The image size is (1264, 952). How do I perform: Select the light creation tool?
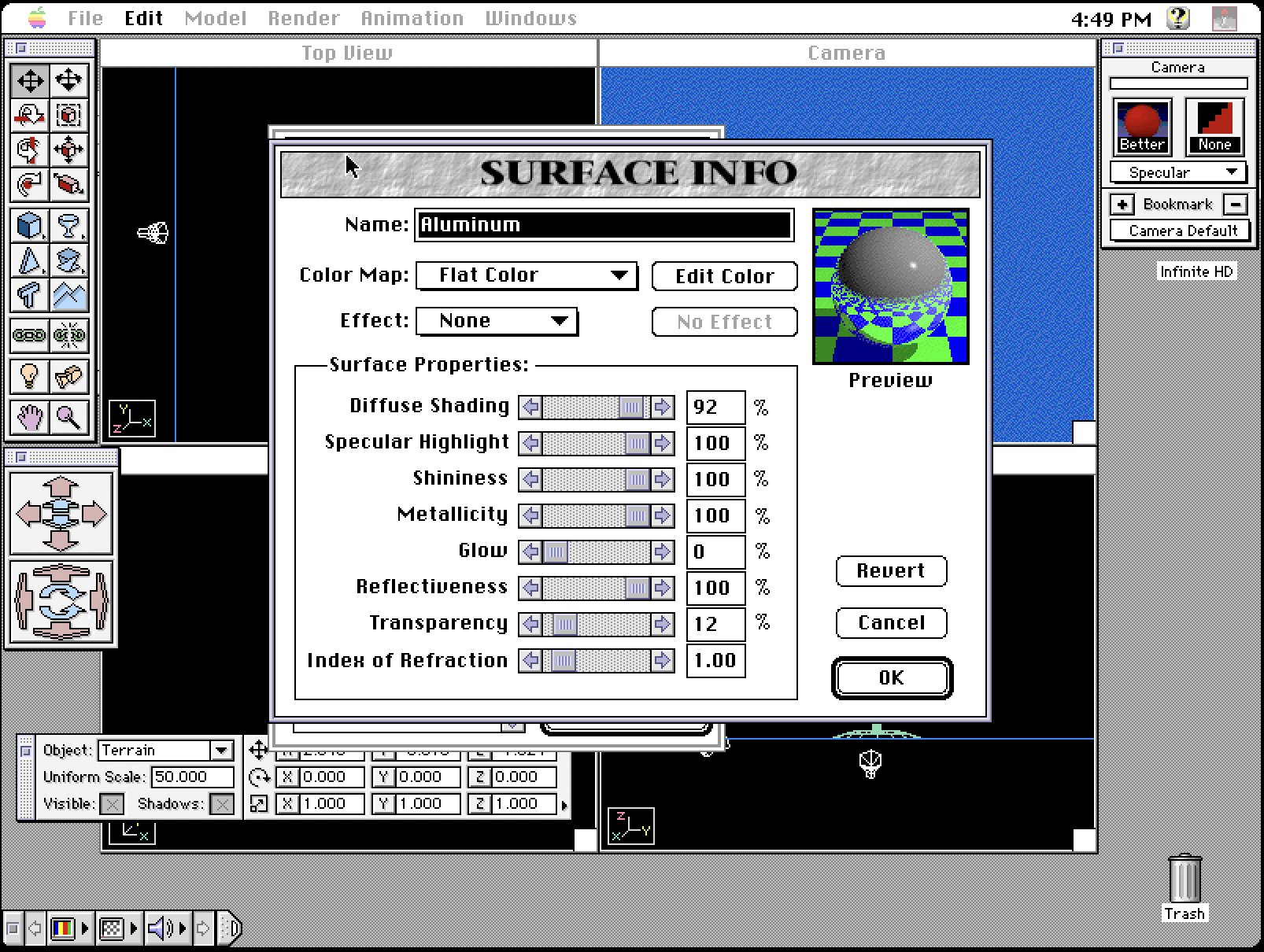click(x=28, y=376)
